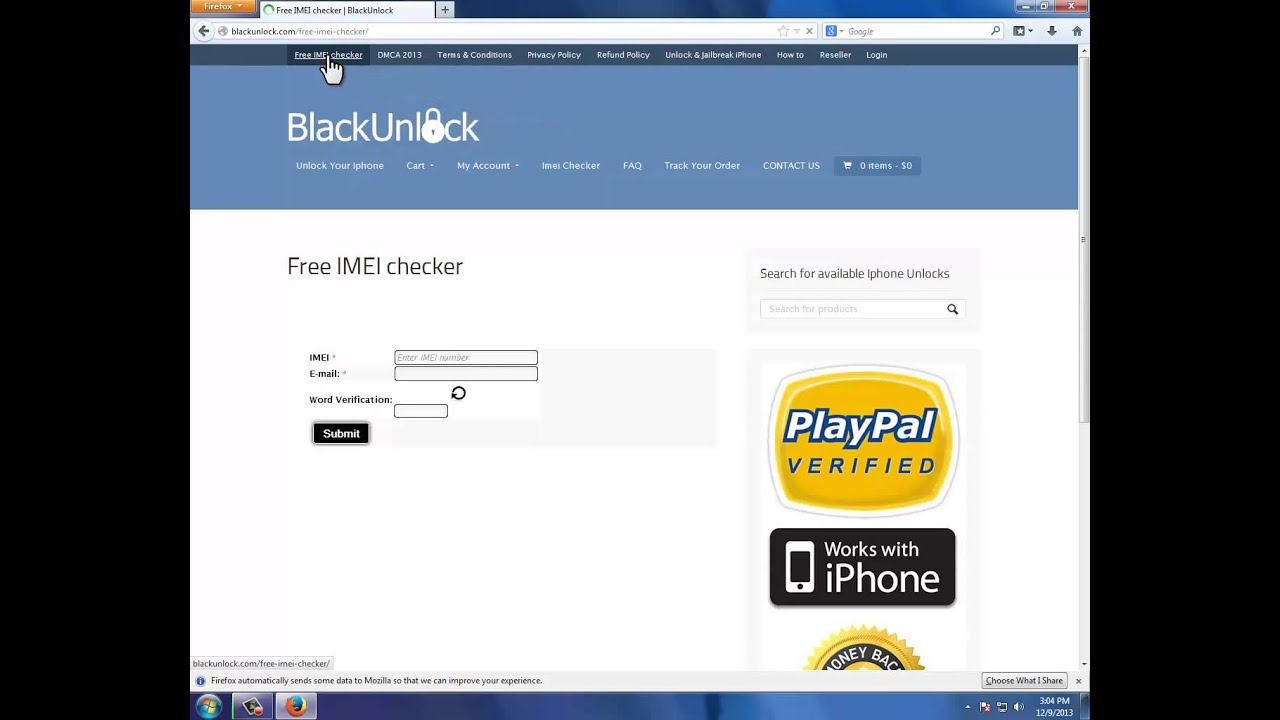This screenshot has width=1280, height=720.
Task: Select the Free IMEI checker browser tab
Action: [x=346, y=10]
